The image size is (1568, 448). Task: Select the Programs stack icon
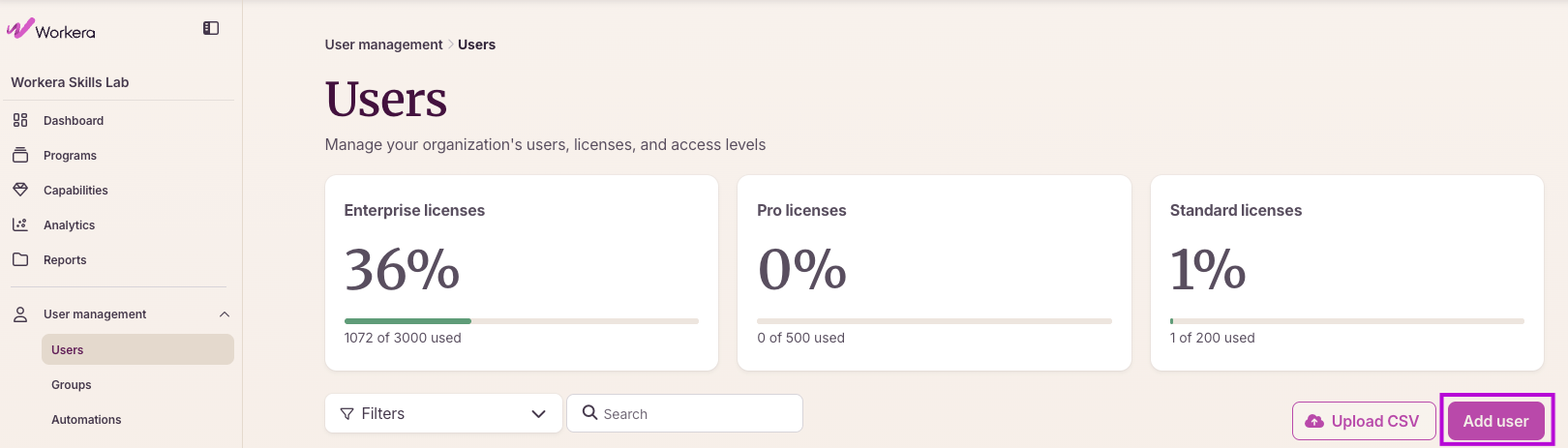tap(20, 155)
